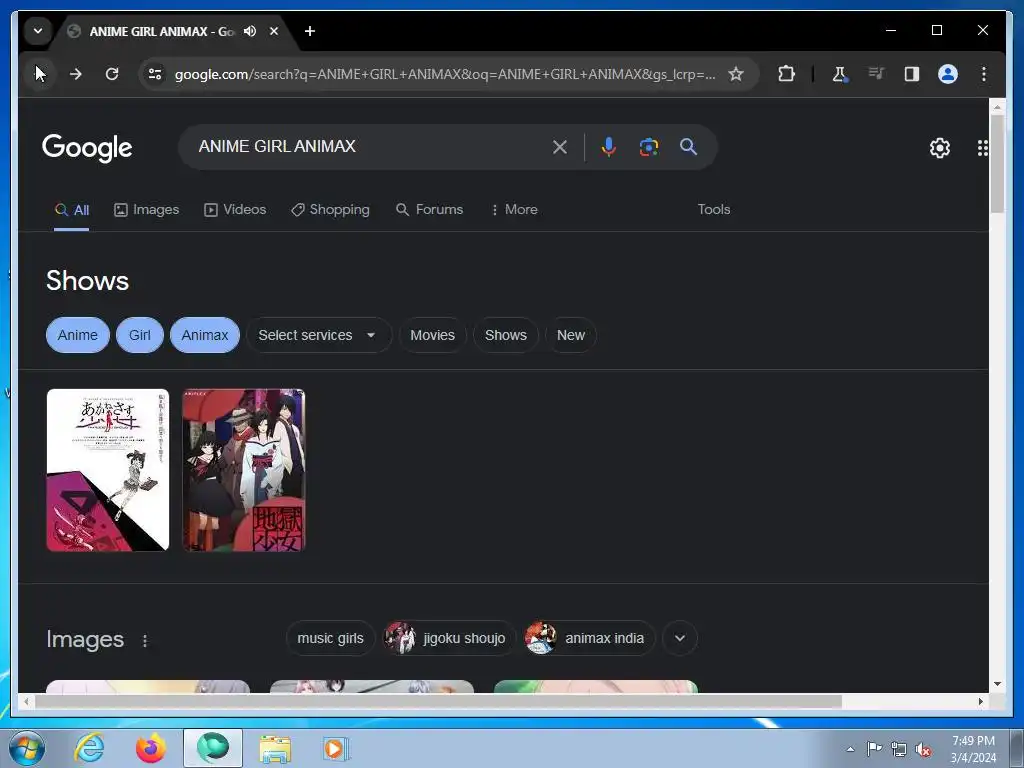Toggle the Shows filter chip
This screenshot has height=768, width=1024.
(505, 335)
